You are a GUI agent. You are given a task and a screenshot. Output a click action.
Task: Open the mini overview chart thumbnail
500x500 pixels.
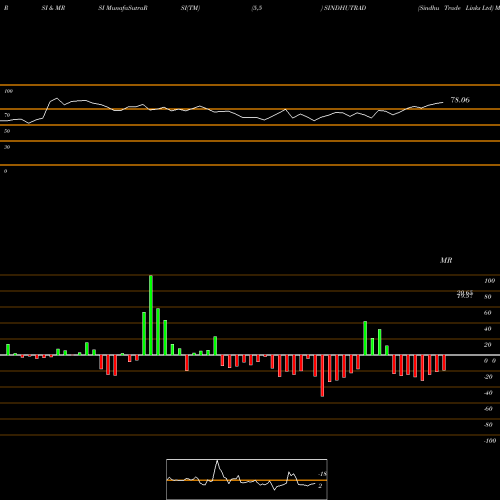(247, 479)
